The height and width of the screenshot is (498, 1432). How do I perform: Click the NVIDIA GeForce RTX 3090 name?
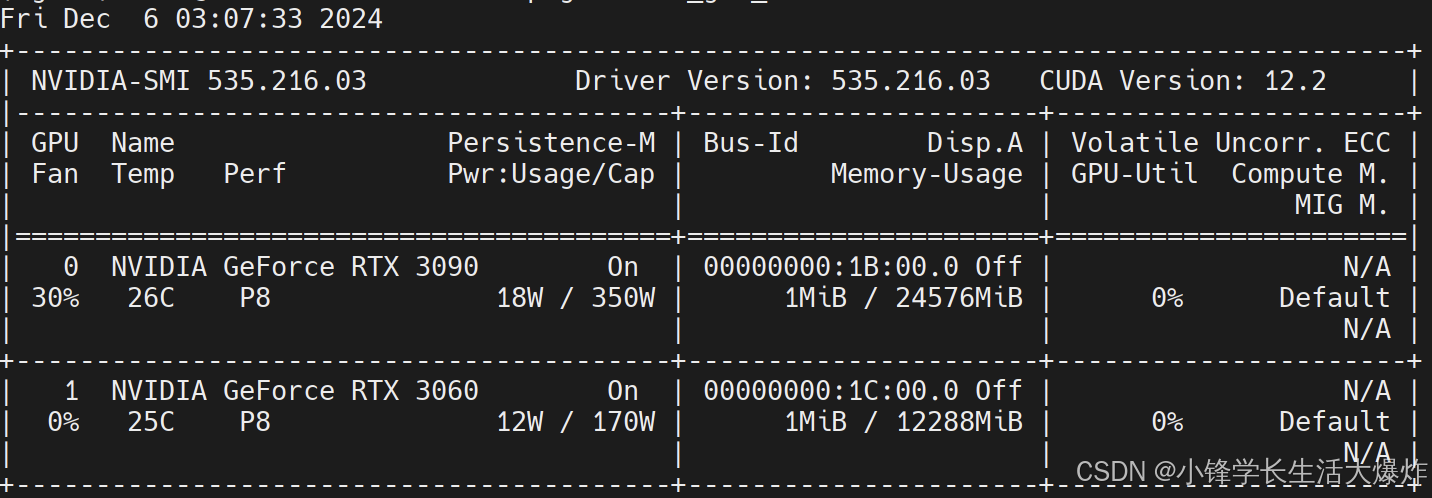pyautogui.click(x=295, y=267)
